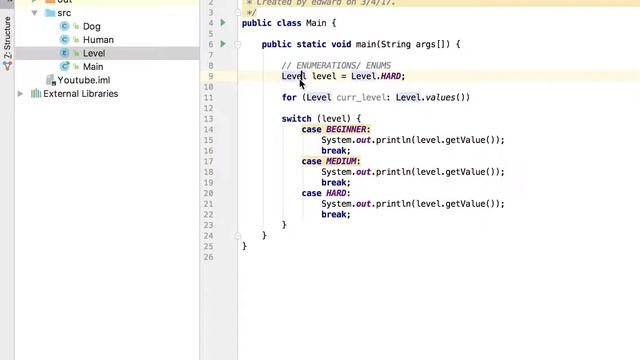Click the src folder icon
Image resolution: width=640 pixels, height=360 pixels.
tap(50, 13)
